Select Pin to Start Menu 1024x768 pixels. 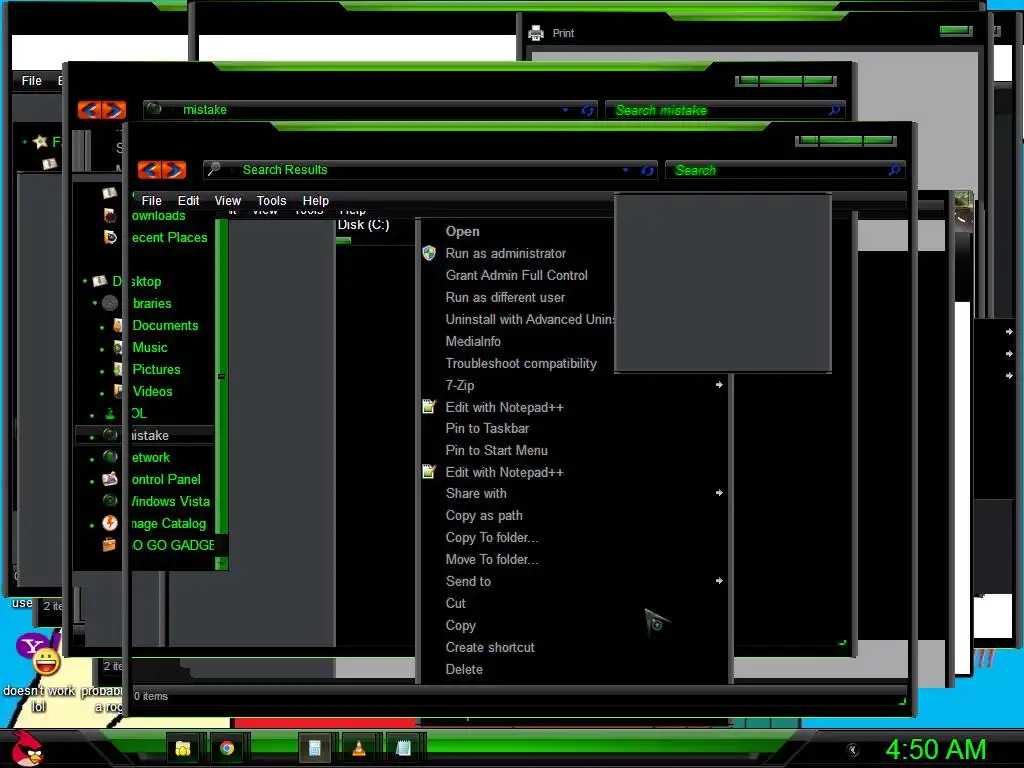496,451
